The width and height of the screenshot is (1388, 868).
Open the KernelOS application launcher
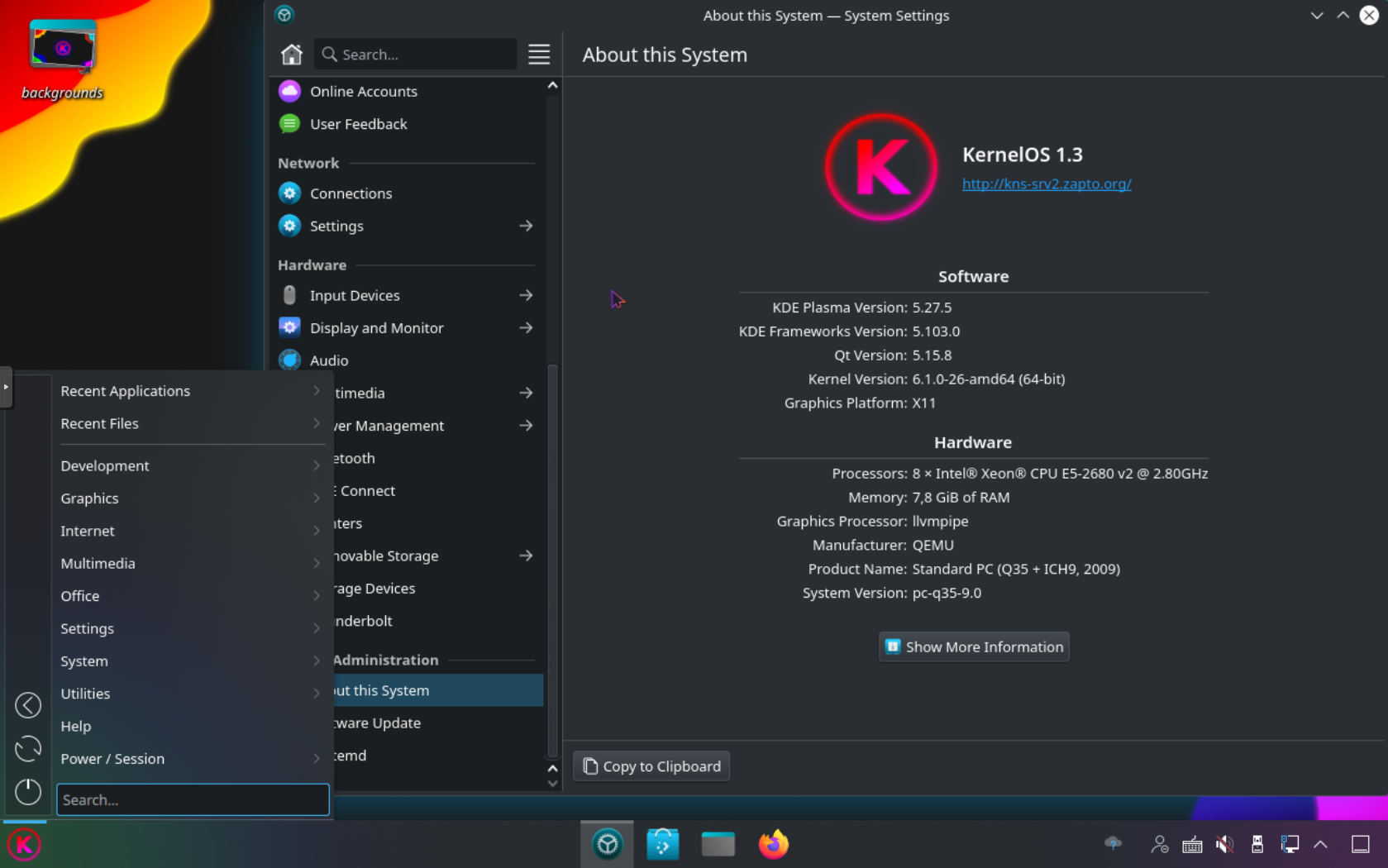(24, 844)
